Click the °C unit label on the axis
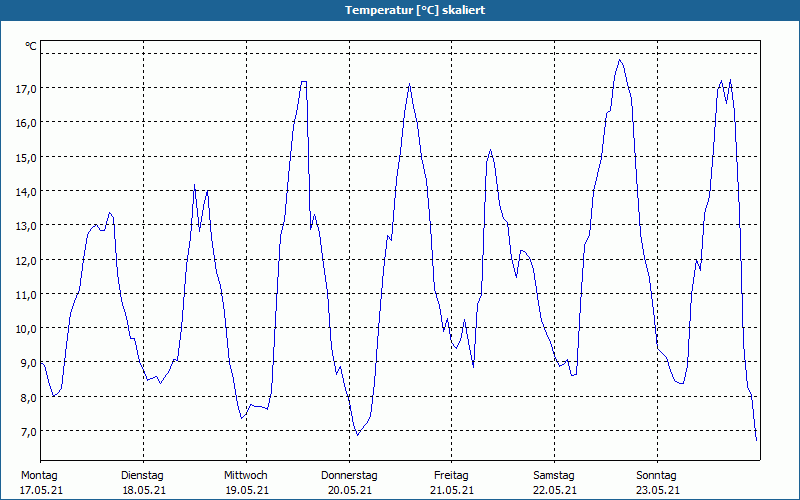This screenshot has height=500, width=800. (31, 46)
